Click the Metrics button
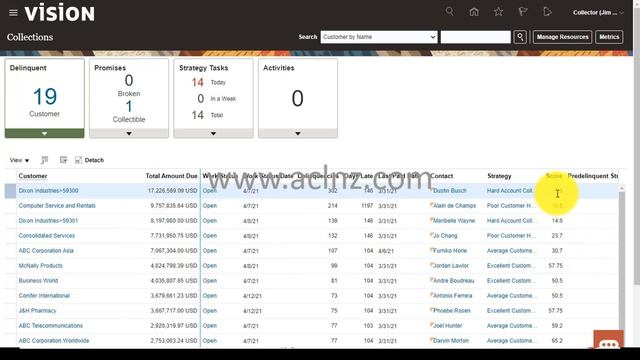This screenshot has height=360, width=640. tap(609, 37)
